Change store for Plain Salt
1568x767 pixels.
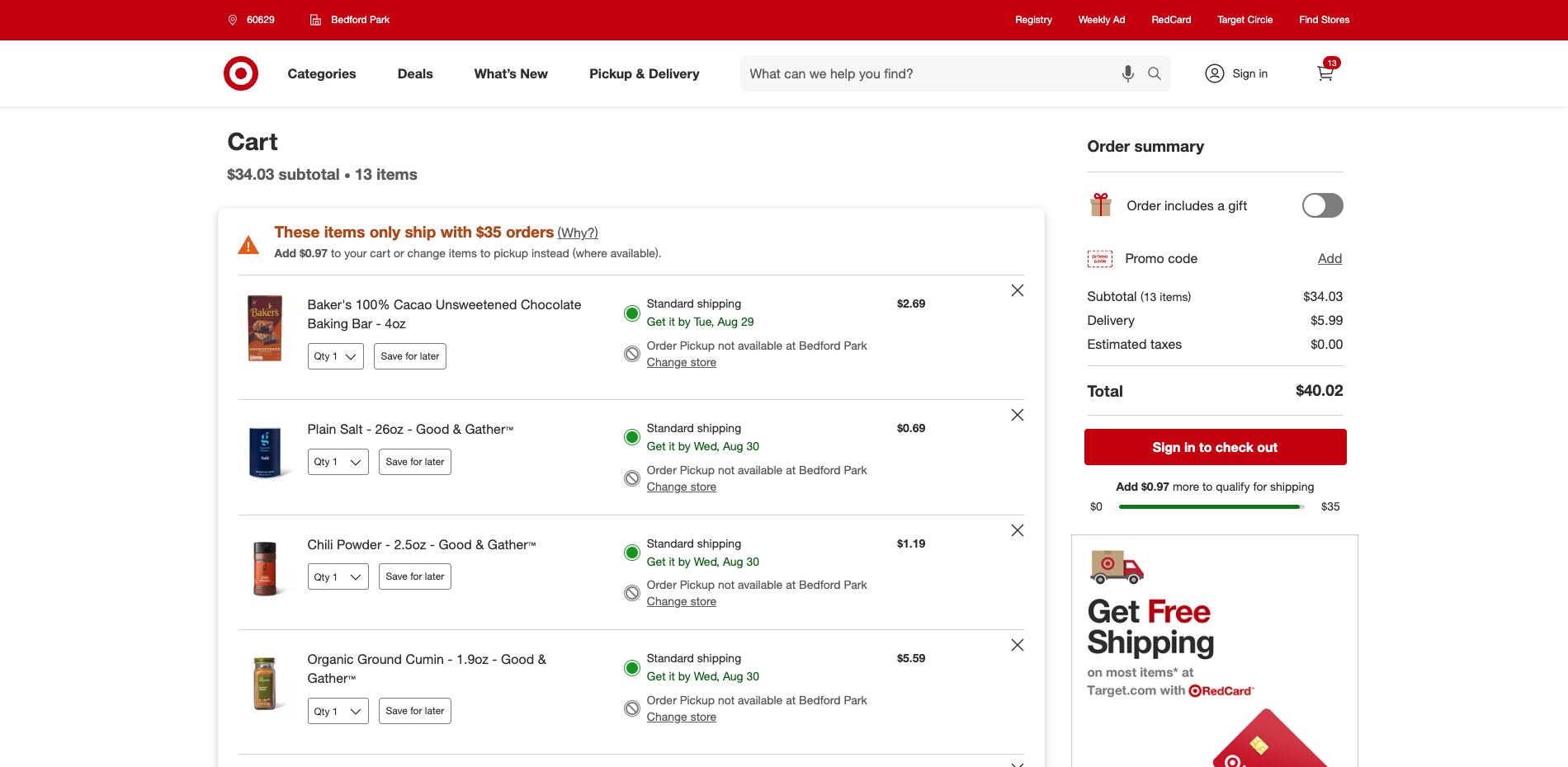[682, 487]
